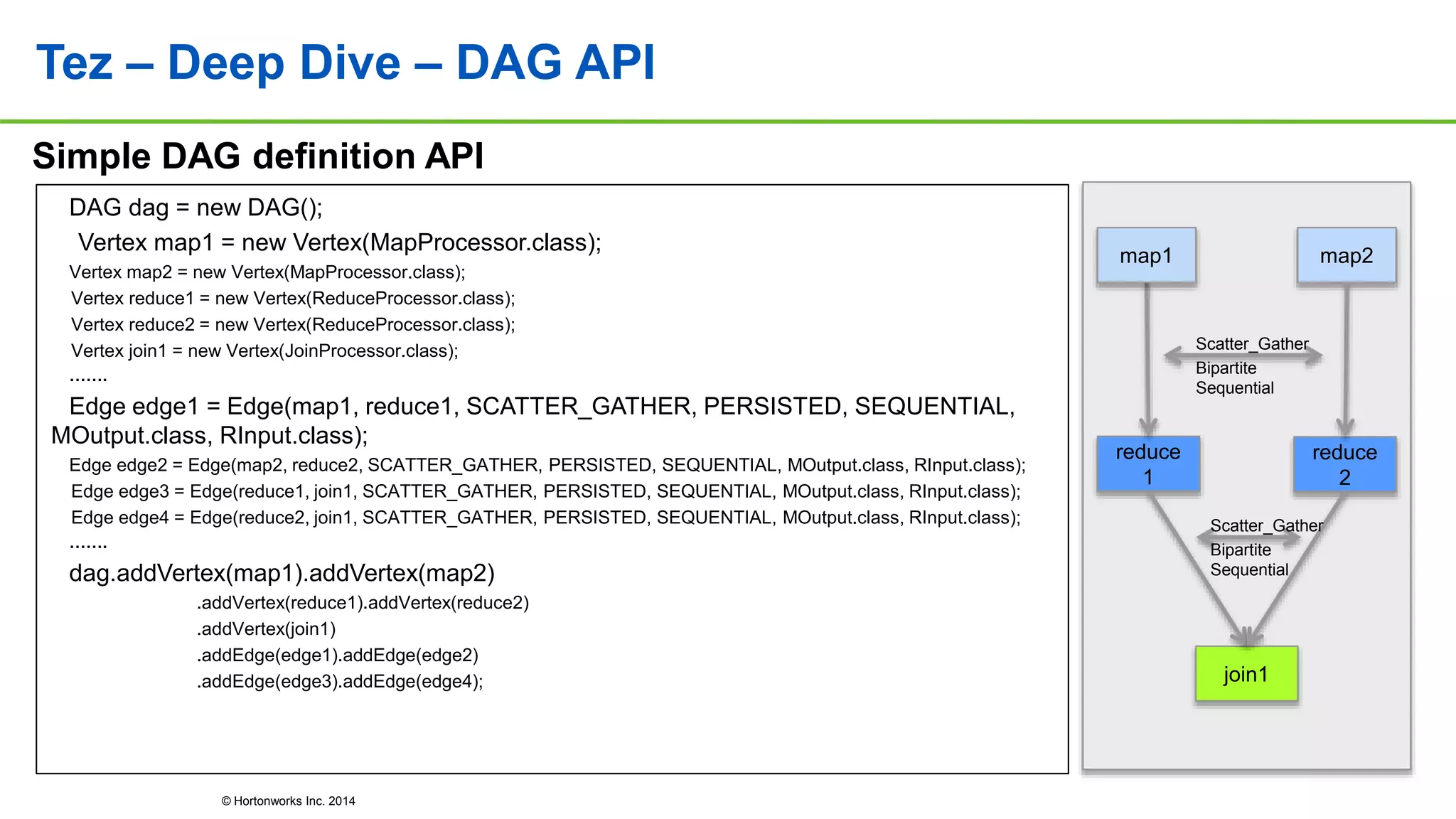Click the DAG dag = new DAG() line
Image resolution: width=1456 pixels, height=819 pixels.
196,208
